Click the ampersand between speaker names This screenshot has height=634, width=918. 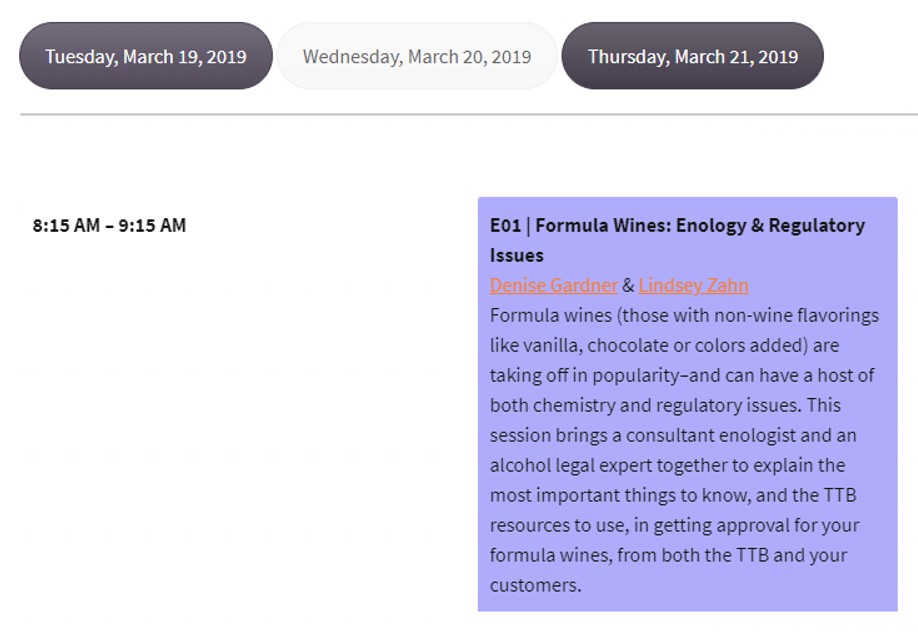point(628,285)
